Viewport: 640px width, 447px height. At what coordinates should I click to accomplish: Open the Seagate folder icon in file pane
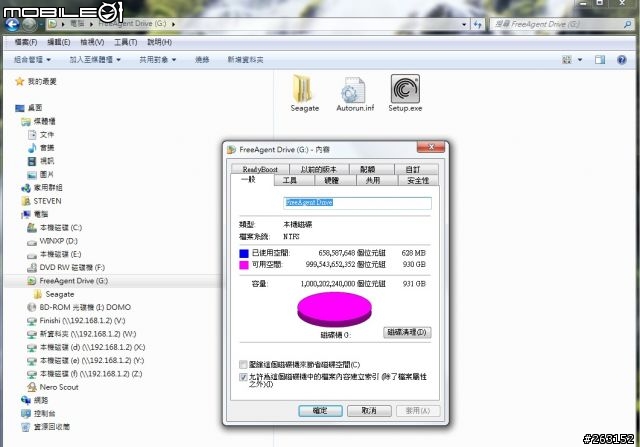coord(303,88)
